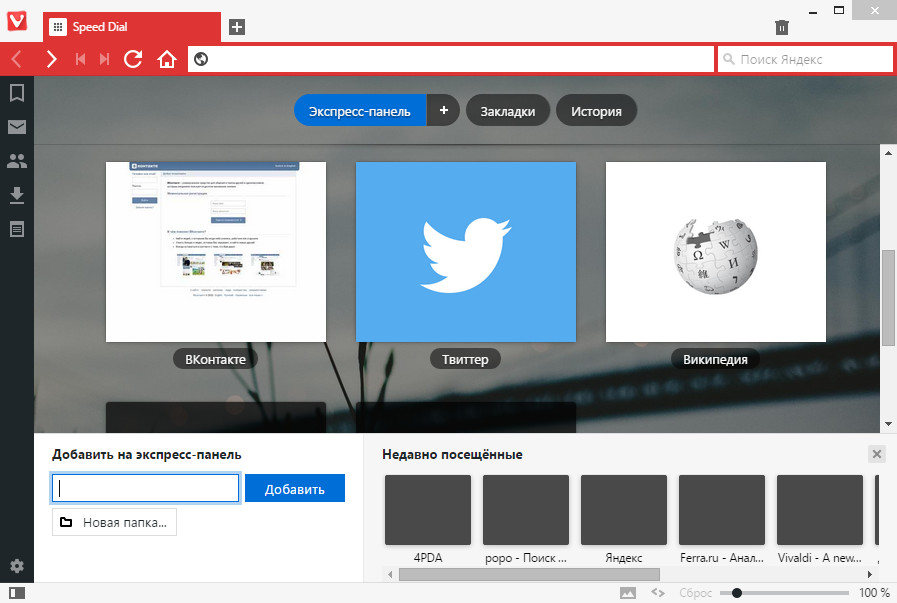Click the Твиттер label
The width and height of the screenshot is (897, 603).
tap(465, 359)
